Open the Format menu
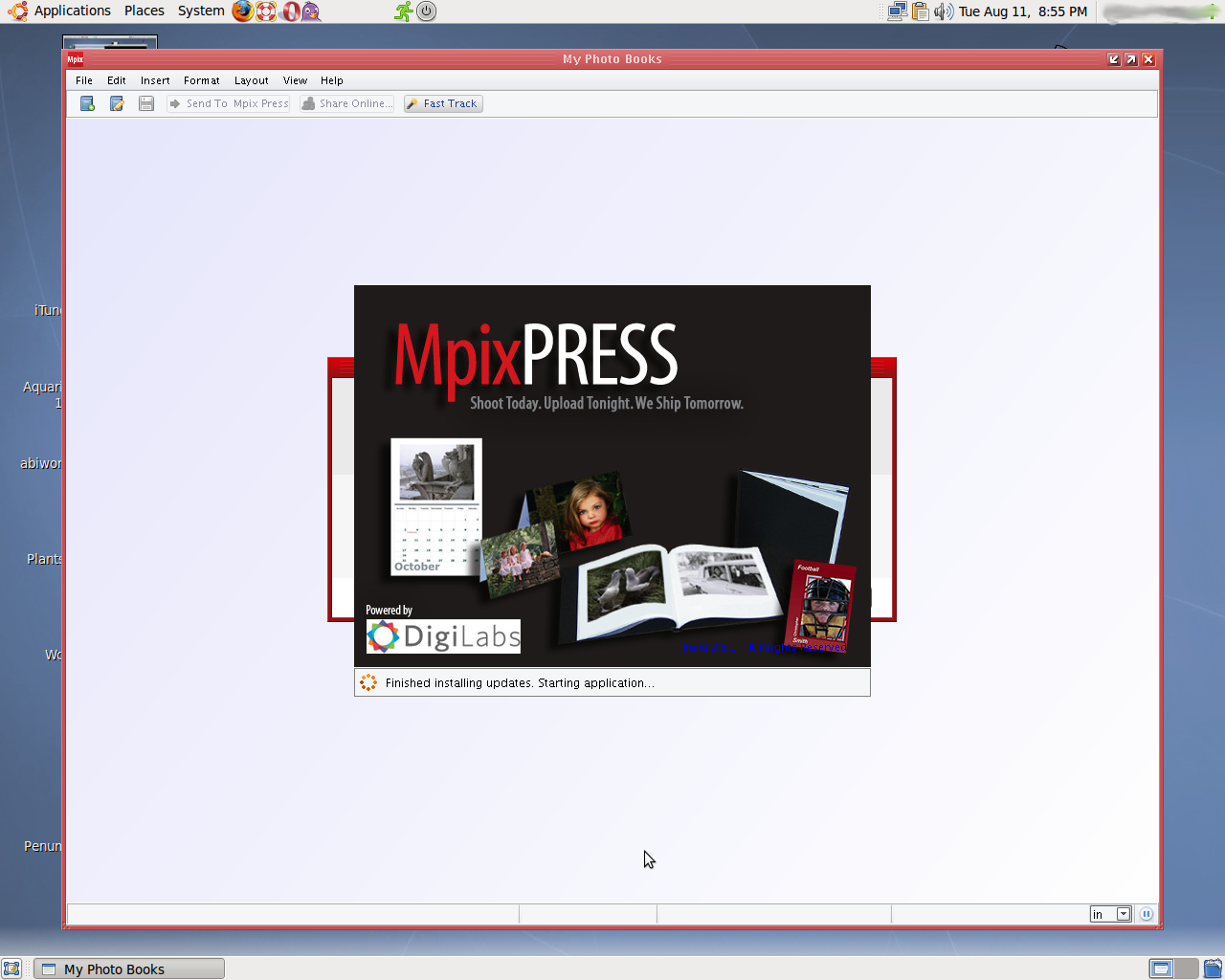The height and width of the screenshot is (980, 1225). 201,80
